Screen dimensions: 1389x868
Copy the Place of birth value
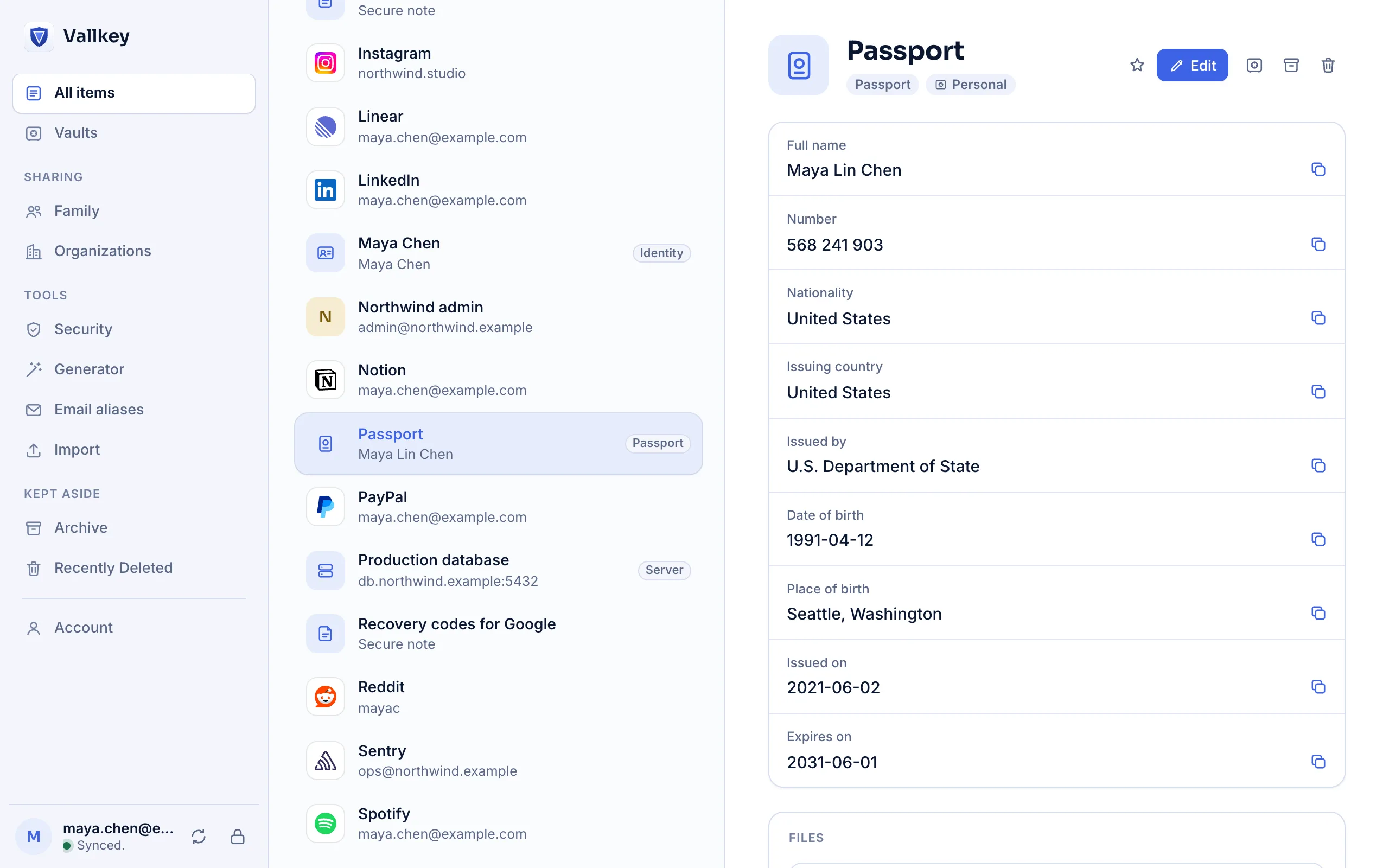pos(1318,613)
